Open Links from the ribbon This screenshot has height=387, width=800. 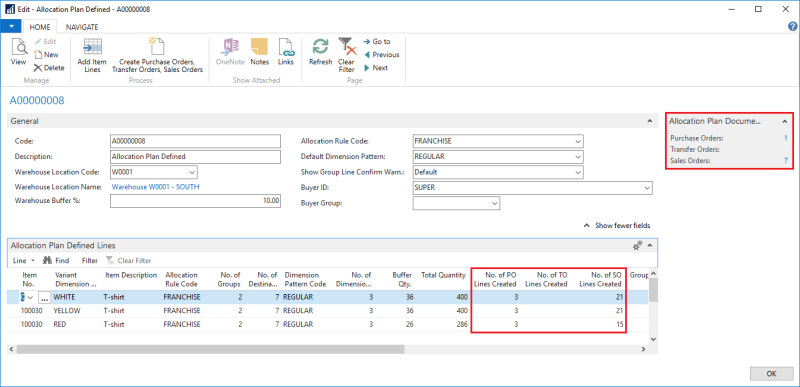(x=286, y=52)
